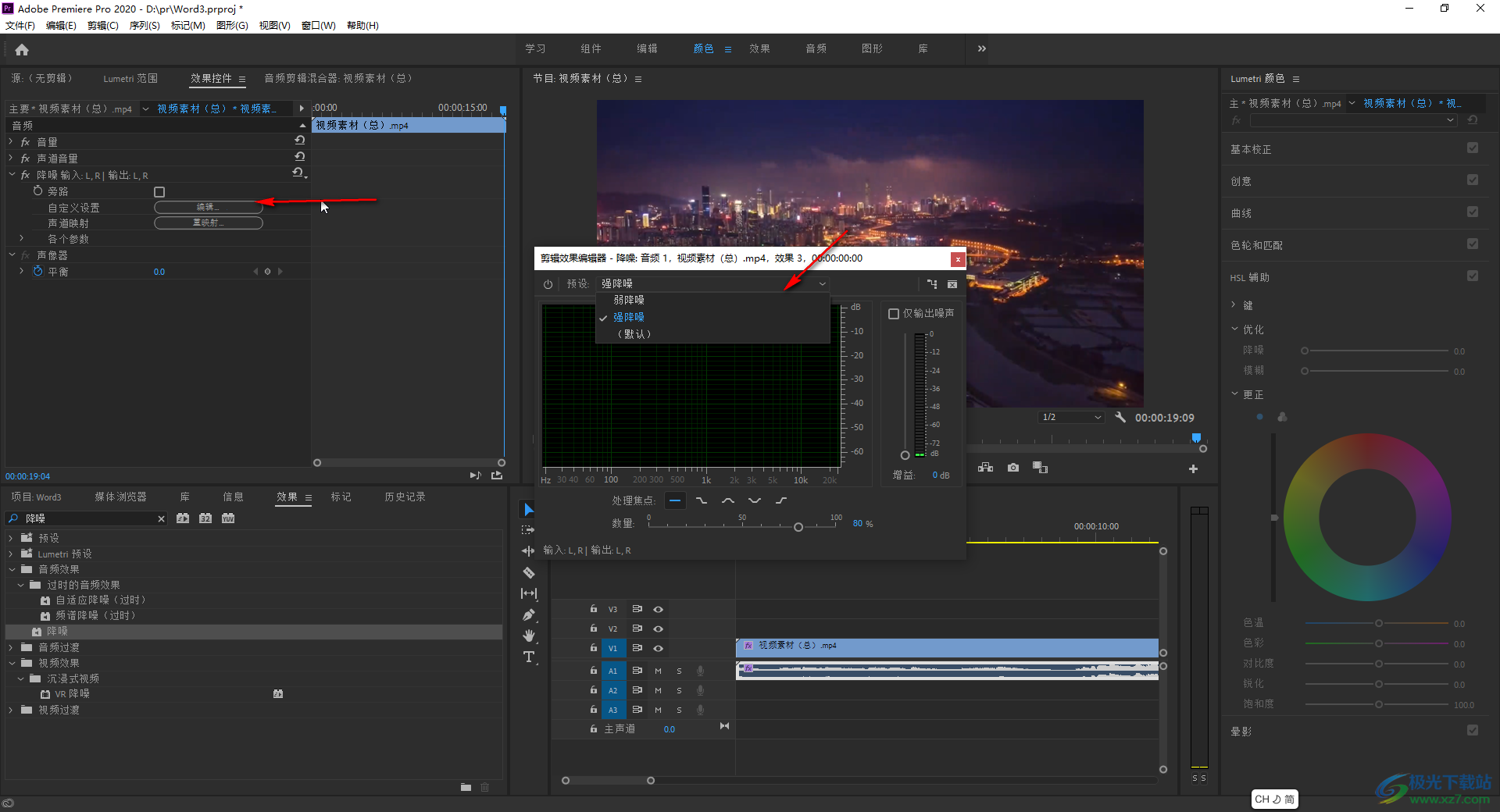Expand the 音频过渡 folder

pos(11,647)
